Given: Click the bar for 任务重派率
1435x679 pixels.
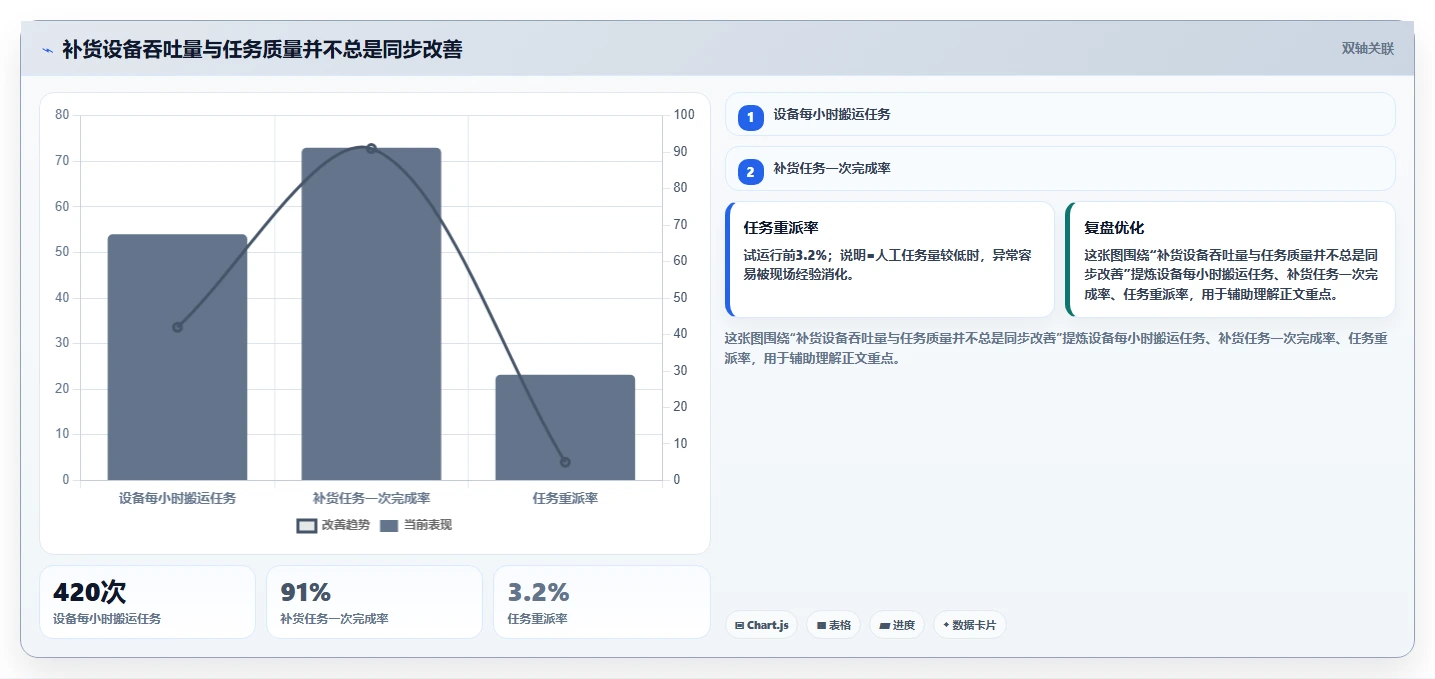Looking at the screenshot, I should [565, 428].
